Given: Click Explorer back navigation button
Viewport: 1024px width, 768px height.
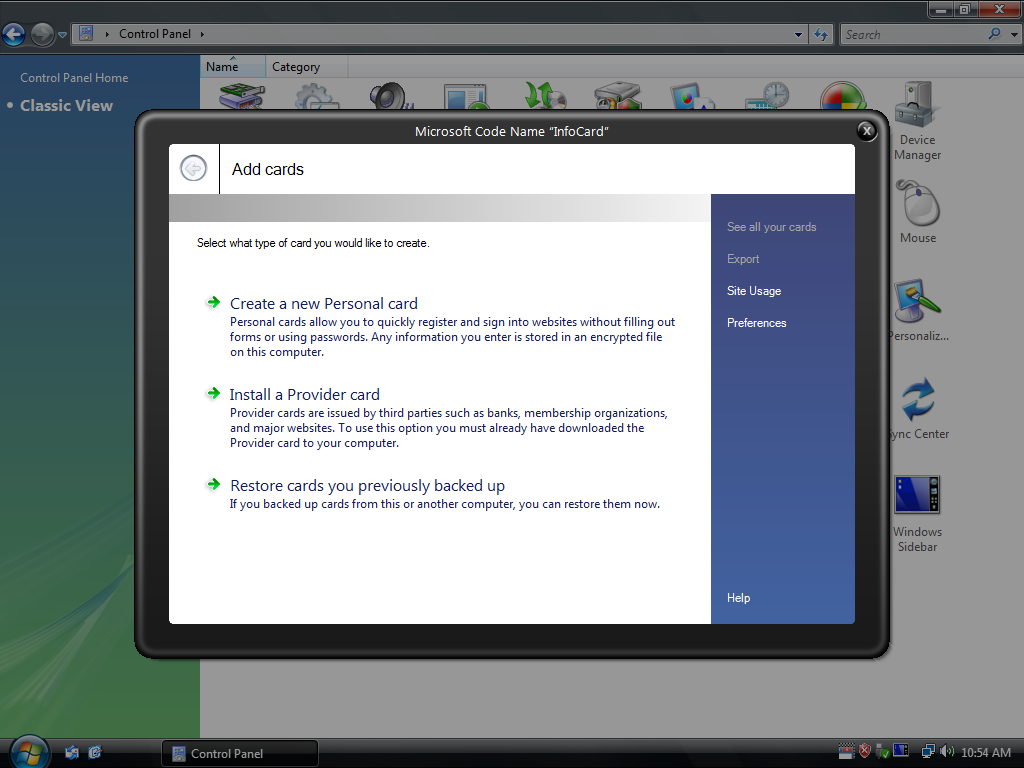Looking at the screenshot, I should pos(14,34).
